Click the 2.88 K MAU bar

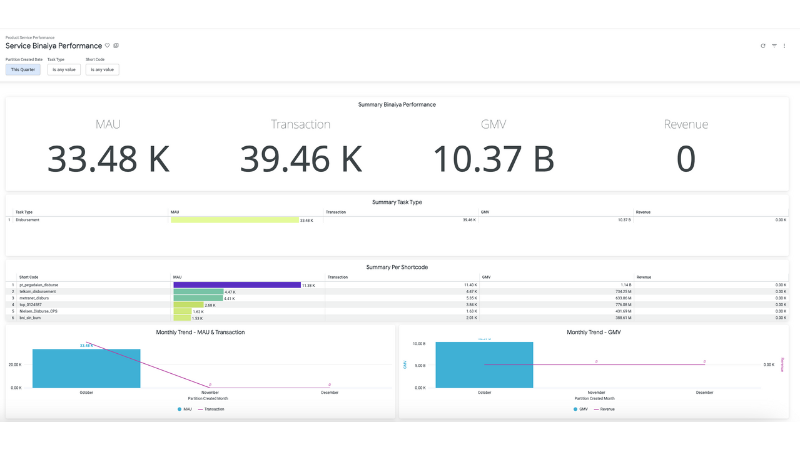pyautogui.click(x=189, y=305)
